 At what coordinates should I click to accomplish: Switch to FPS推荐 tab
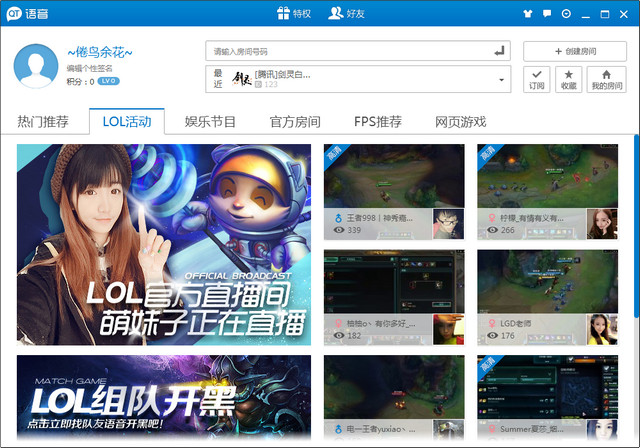pos(378,122)
